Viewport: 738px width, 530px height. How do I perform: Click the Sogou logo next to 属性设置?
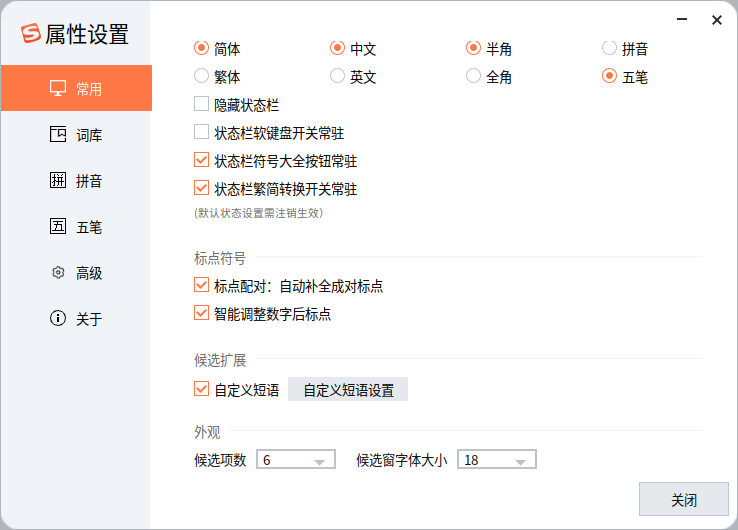(31, 33)
